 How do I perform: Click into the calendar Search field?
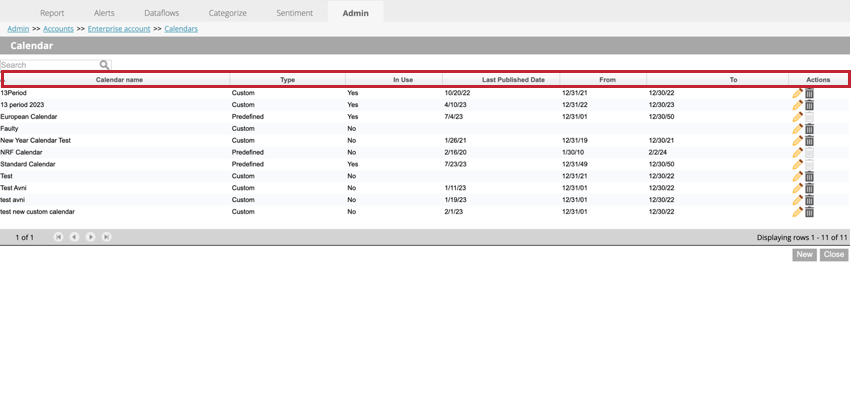click(48, 65)
